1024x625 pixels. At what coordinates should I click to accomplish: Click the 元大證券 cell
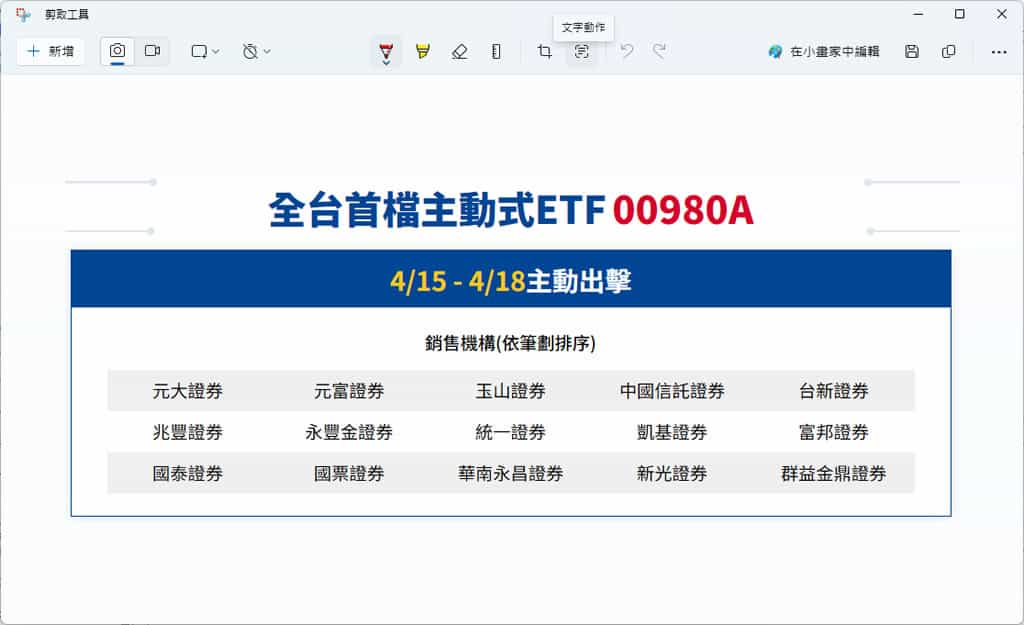[x=187, y=391]
